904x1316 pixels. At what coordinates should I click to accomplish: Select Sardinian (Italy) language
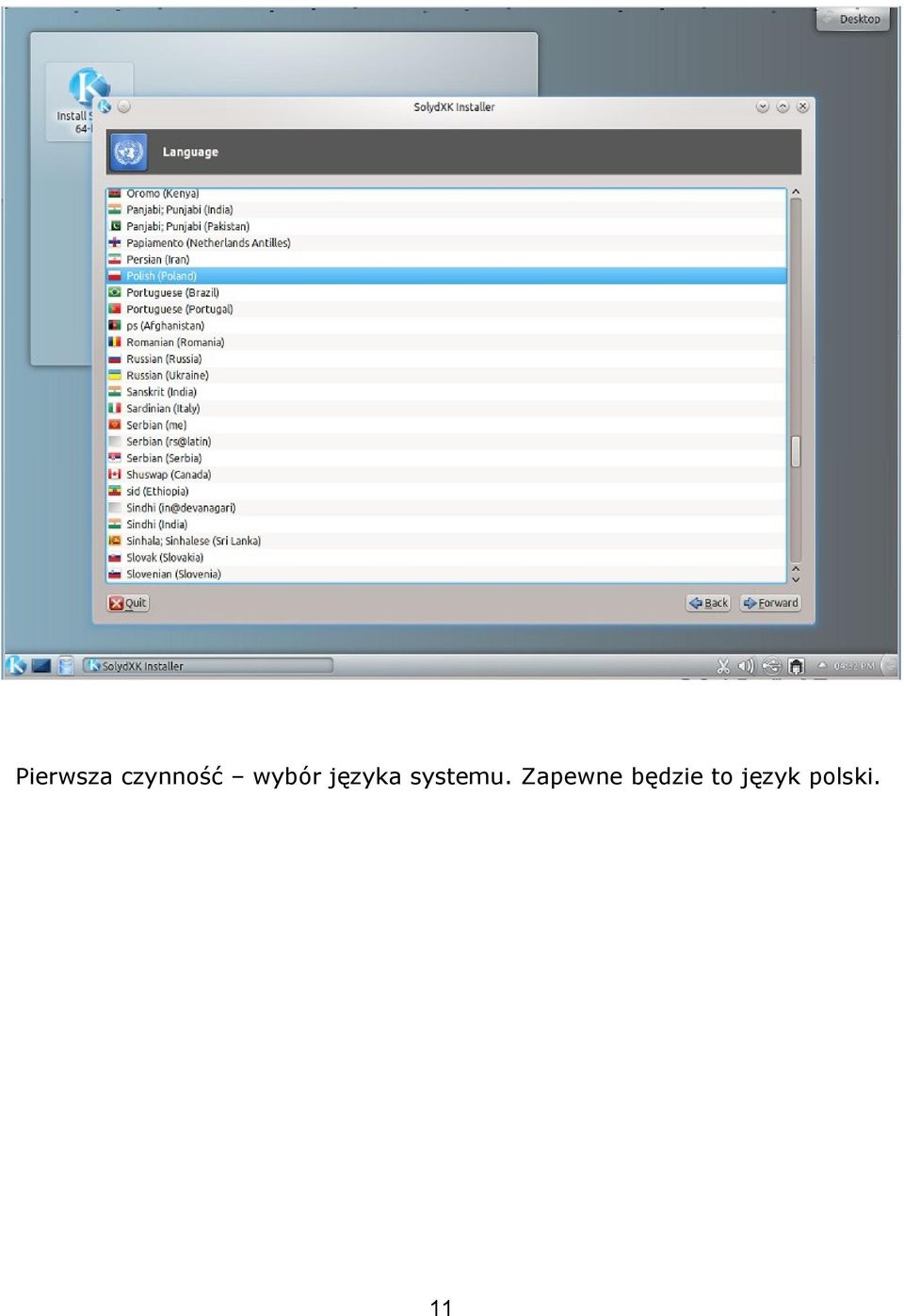[x=446, y=408]
